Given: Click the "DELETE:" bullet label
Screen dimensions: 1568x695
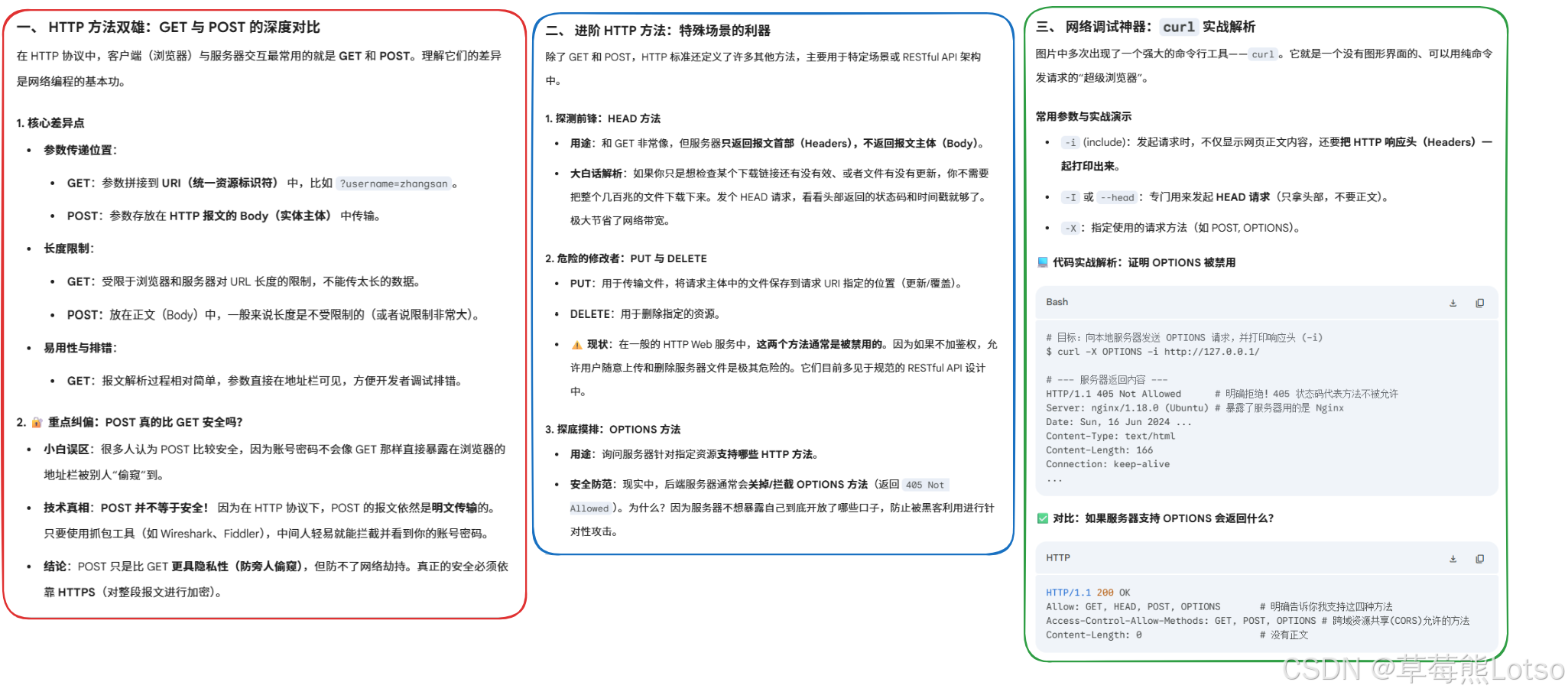Looking at the screenshot, I should click(x=592, y=314).
